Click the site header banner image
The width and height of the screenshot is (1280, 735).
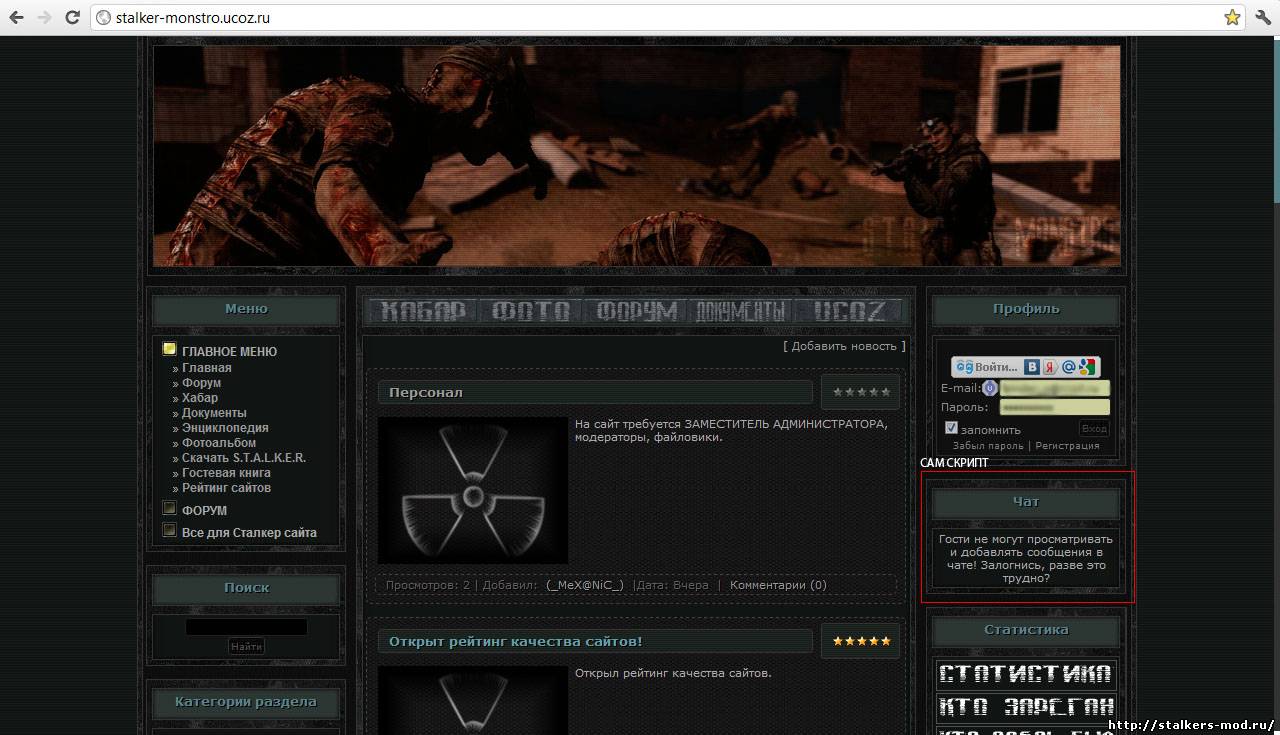637,155
